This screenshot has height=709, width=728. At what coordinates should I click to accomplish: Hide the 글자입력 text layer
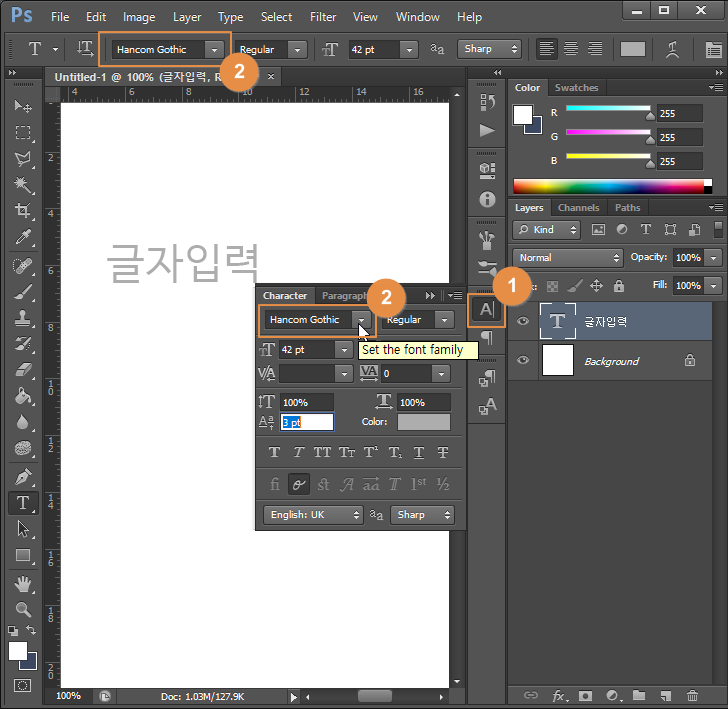(523, 321)
